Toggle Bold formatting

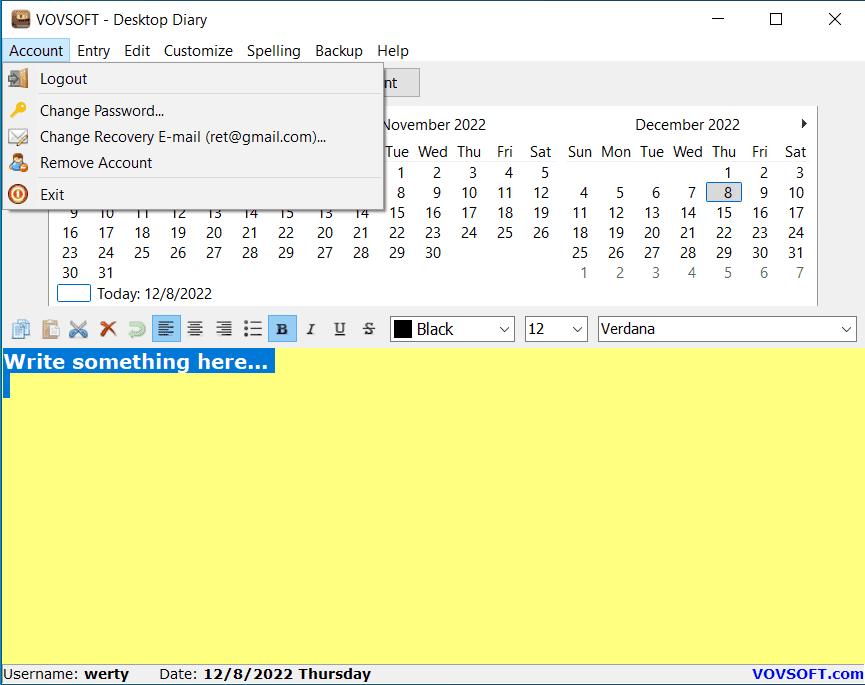(282, 329)
